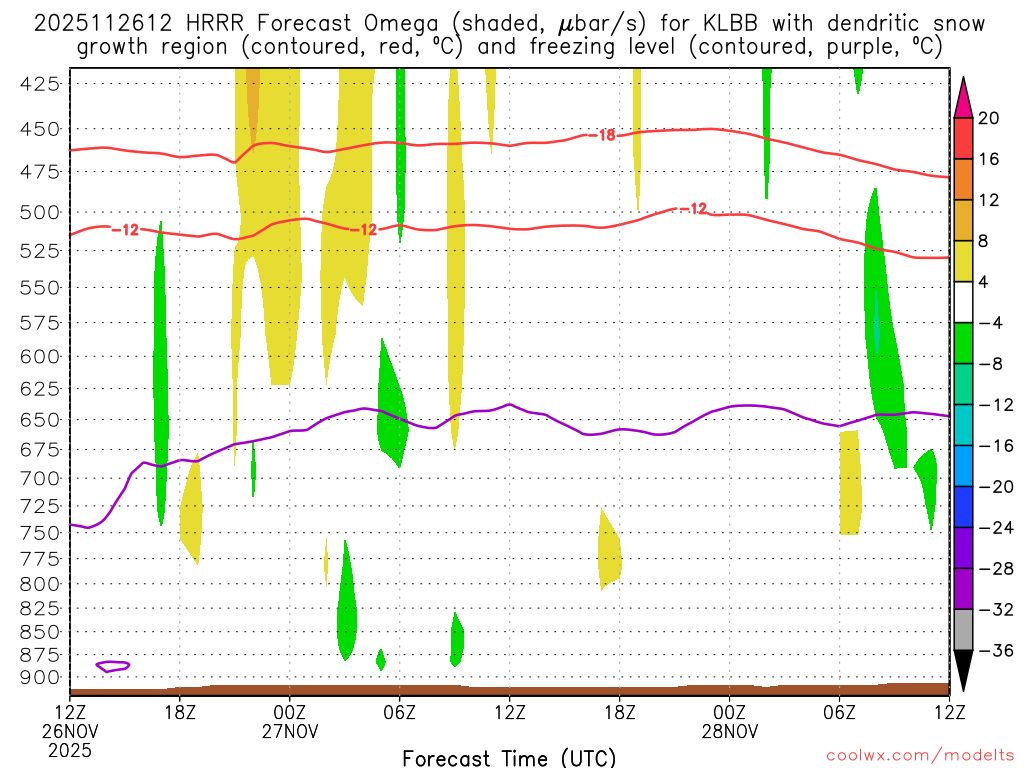The width and height of the screenshot is (1024, 768).
Task: Click the brown terrain band at chart bottom
Action: click(x=509, y=690)
